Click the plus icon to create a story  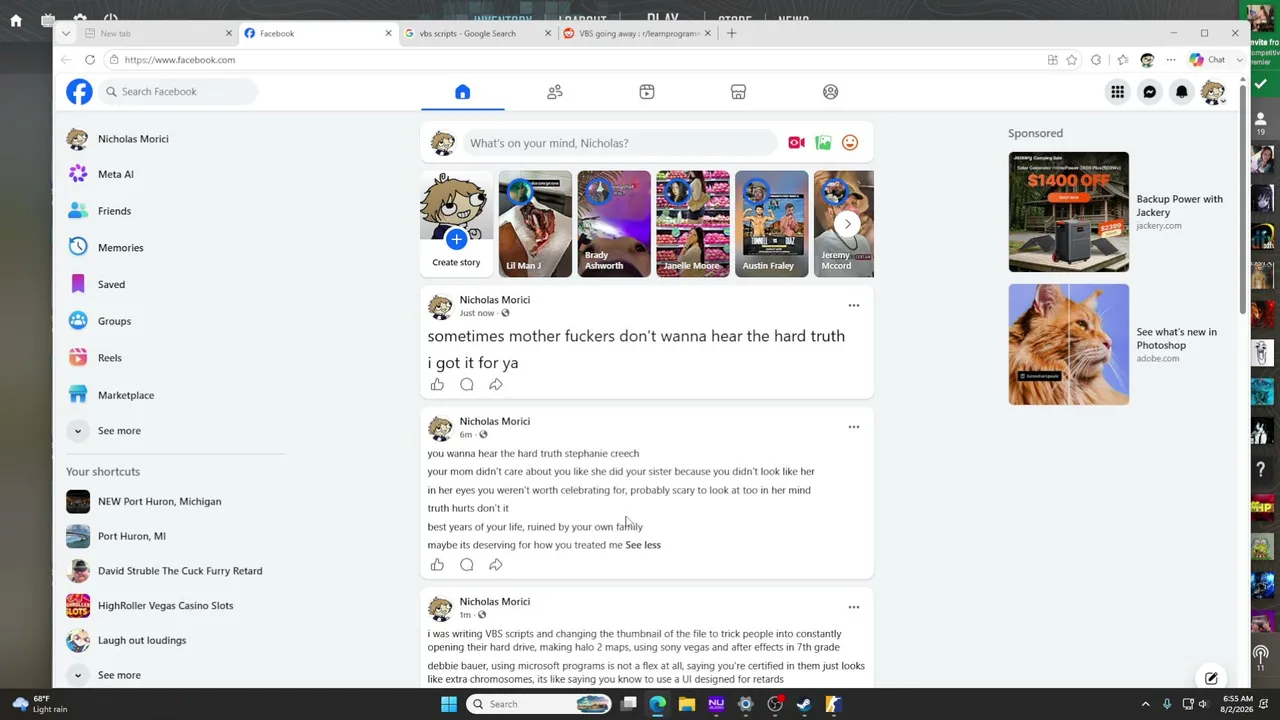click(456, 239)
